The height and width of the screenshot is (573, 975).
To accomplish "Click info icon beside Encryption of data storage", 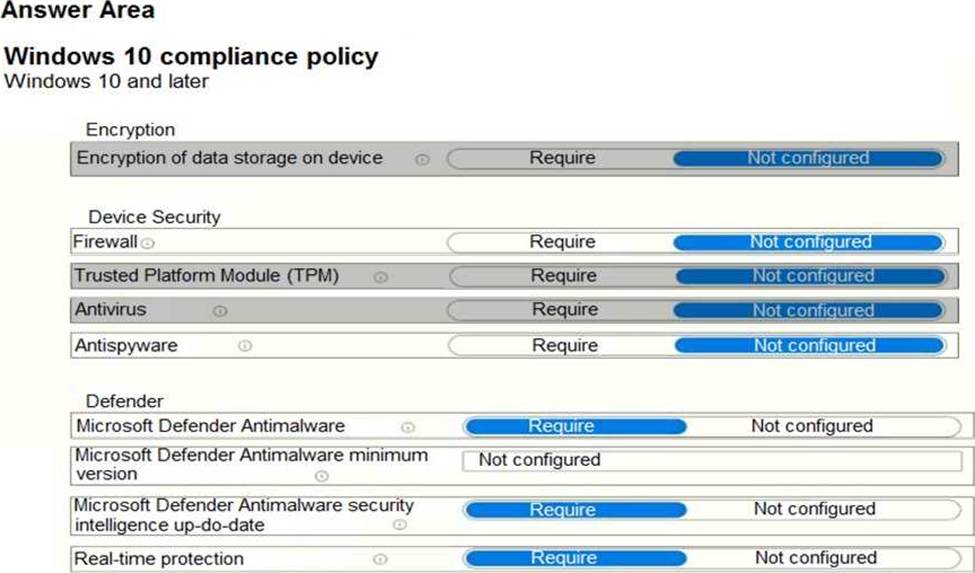I will click(x=422, y=159).
